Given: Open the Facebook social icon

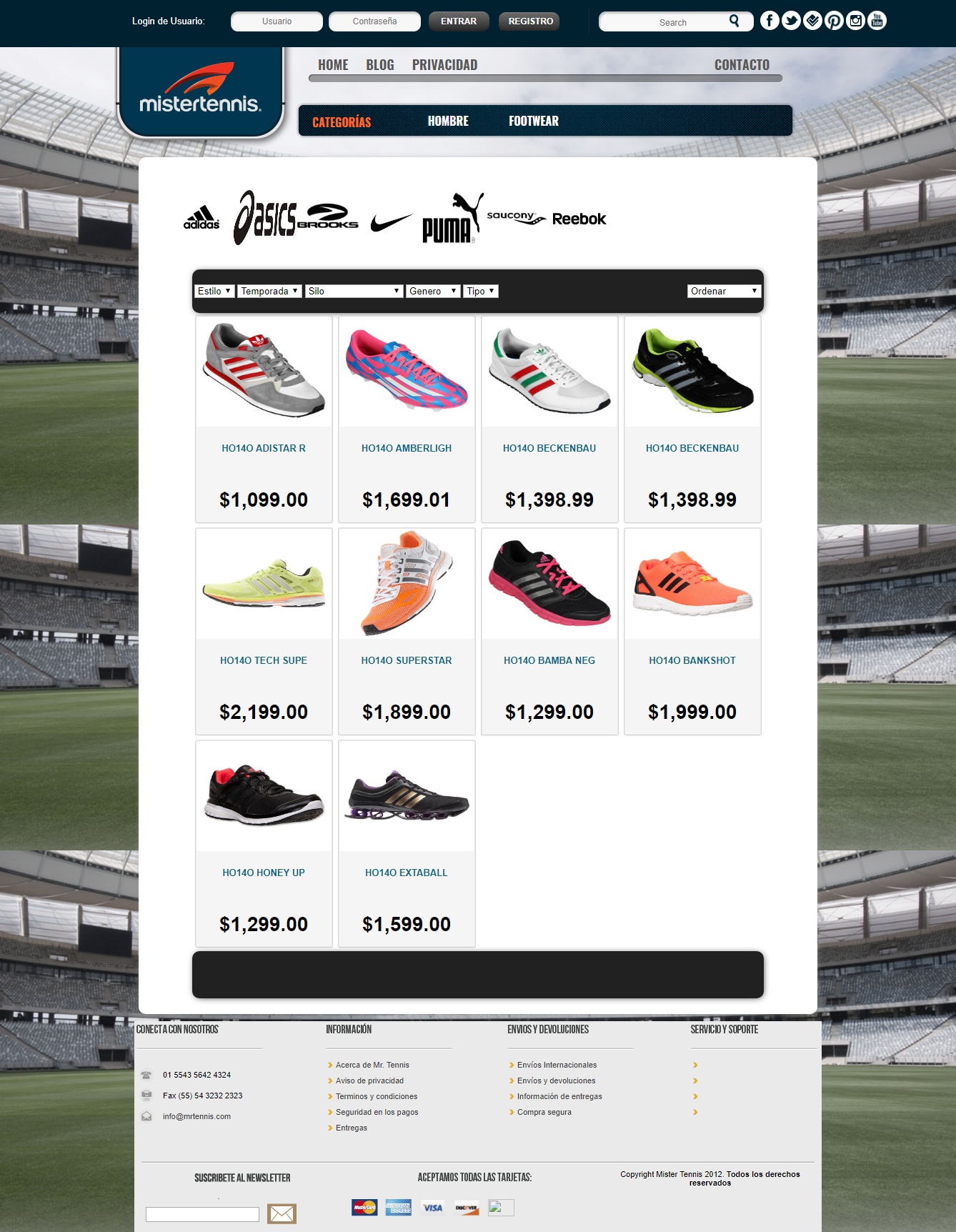Looking at the screenshot, I should click(x=770, y=20).
